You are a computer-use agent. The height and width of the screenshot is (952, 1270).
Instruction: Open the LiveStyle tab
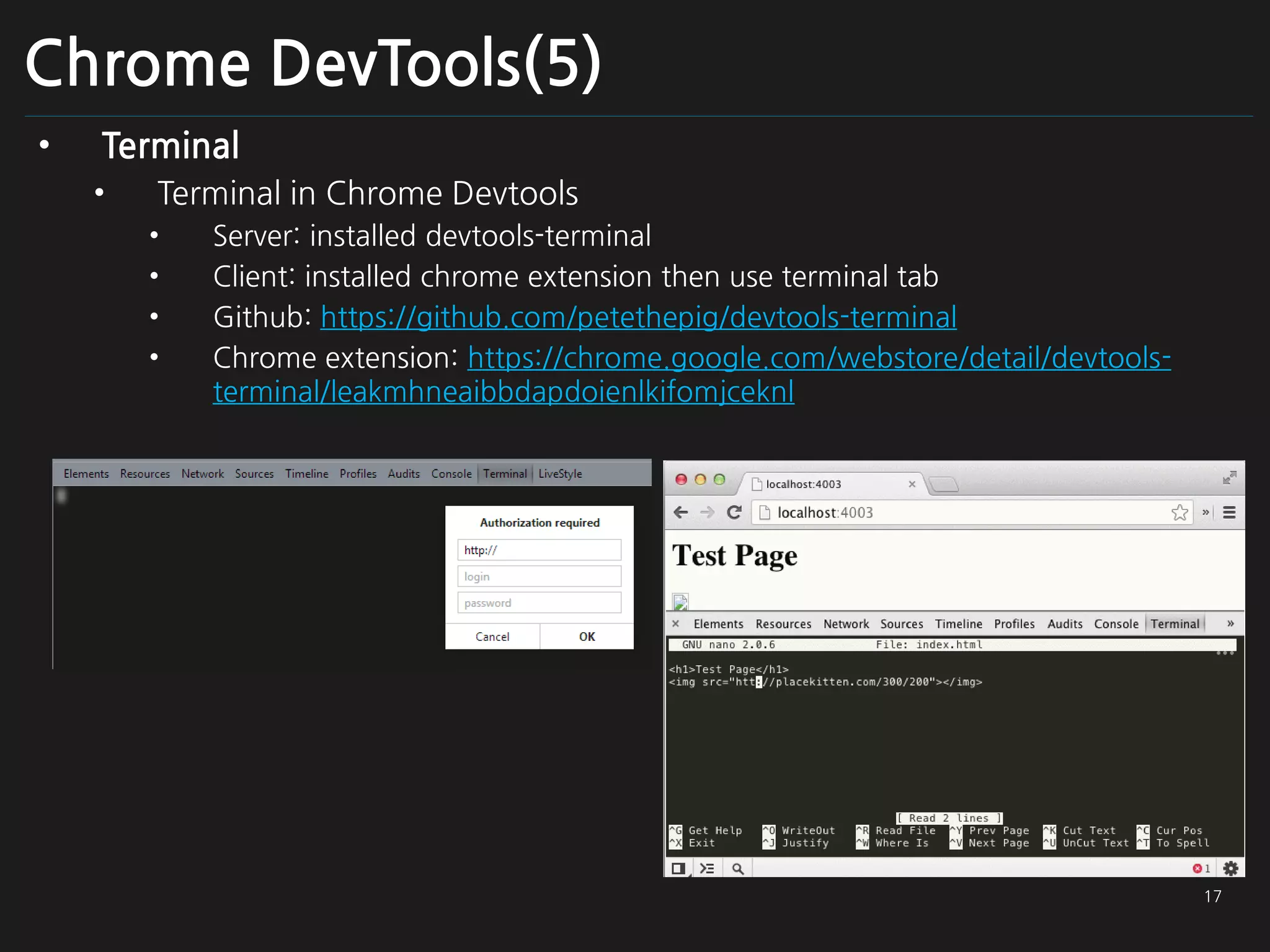click(x=560, y=474)
